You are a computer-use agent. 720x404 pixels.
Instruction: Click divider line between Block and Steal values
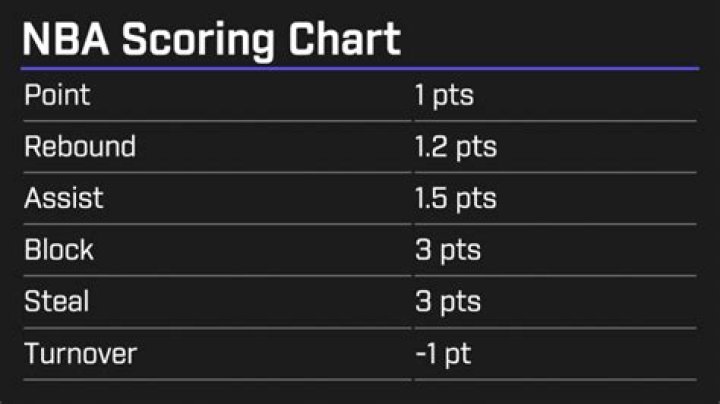coord(555,275)
